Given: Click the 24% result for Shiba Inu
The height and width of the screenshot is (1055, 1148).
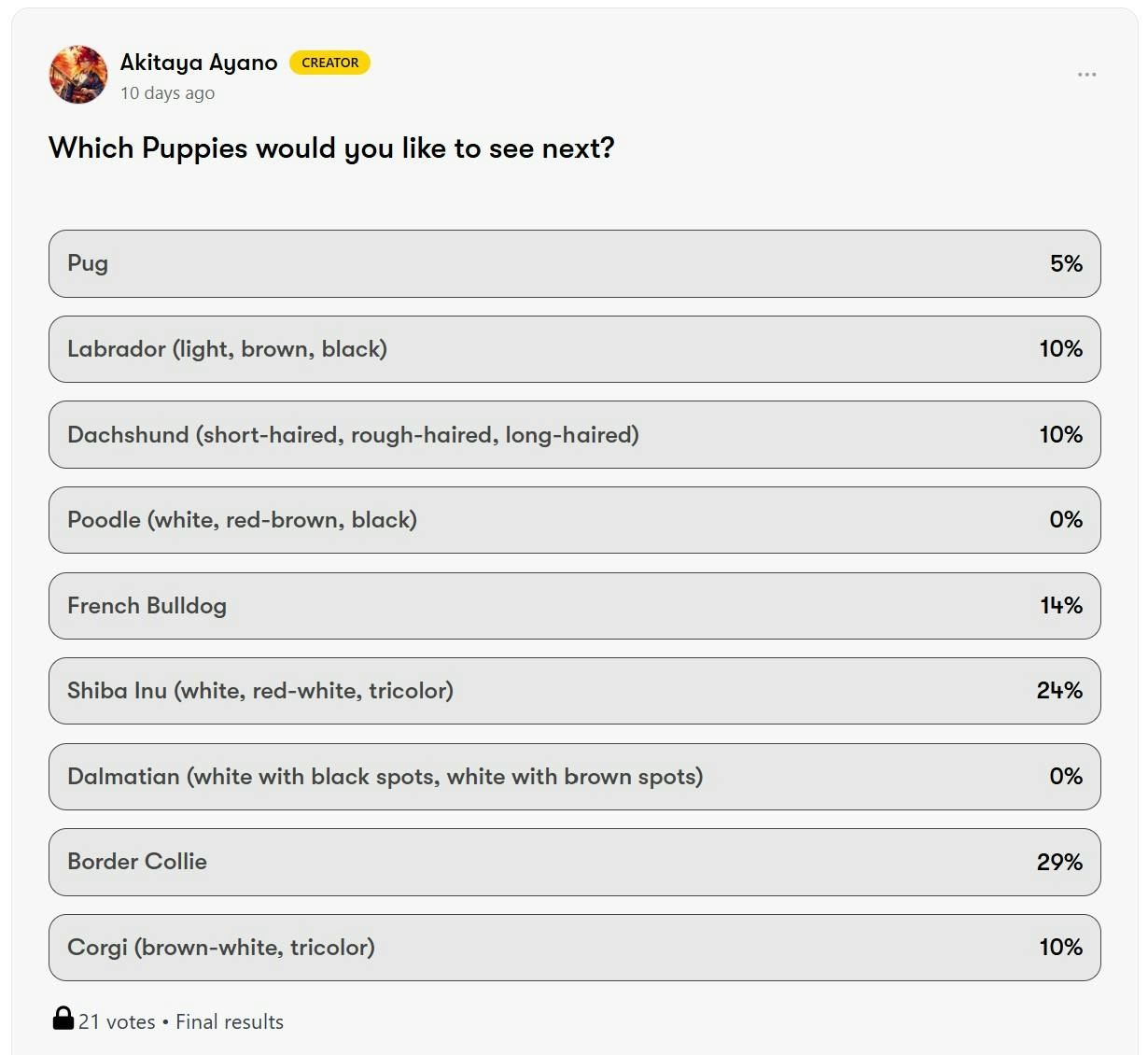Looking at the screenshot, I should click(x=1059, y=691).
